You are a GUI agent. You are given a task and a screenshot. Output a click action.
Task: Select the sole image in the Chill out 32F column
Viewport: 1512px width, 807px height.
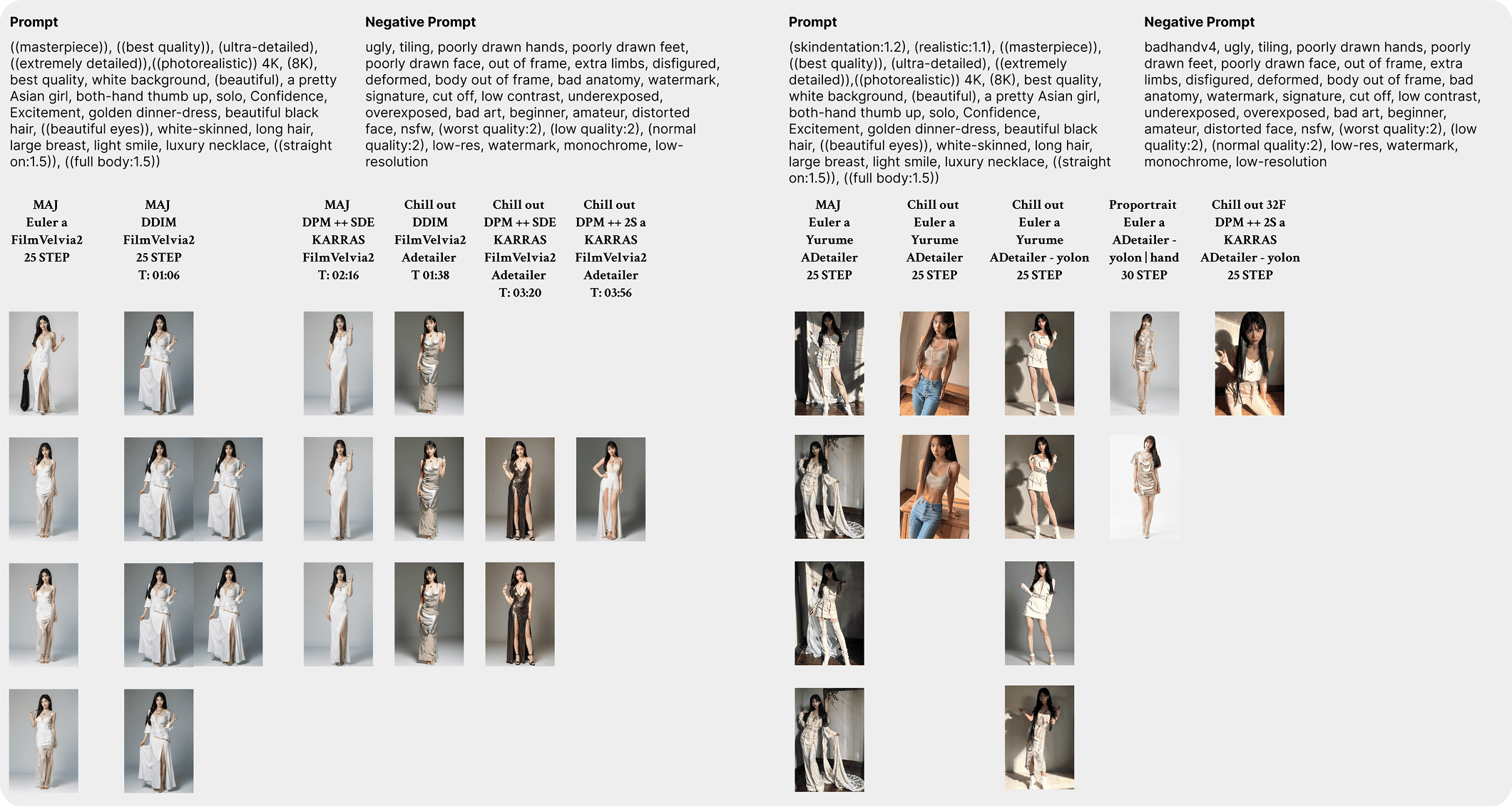[1249, 362]
